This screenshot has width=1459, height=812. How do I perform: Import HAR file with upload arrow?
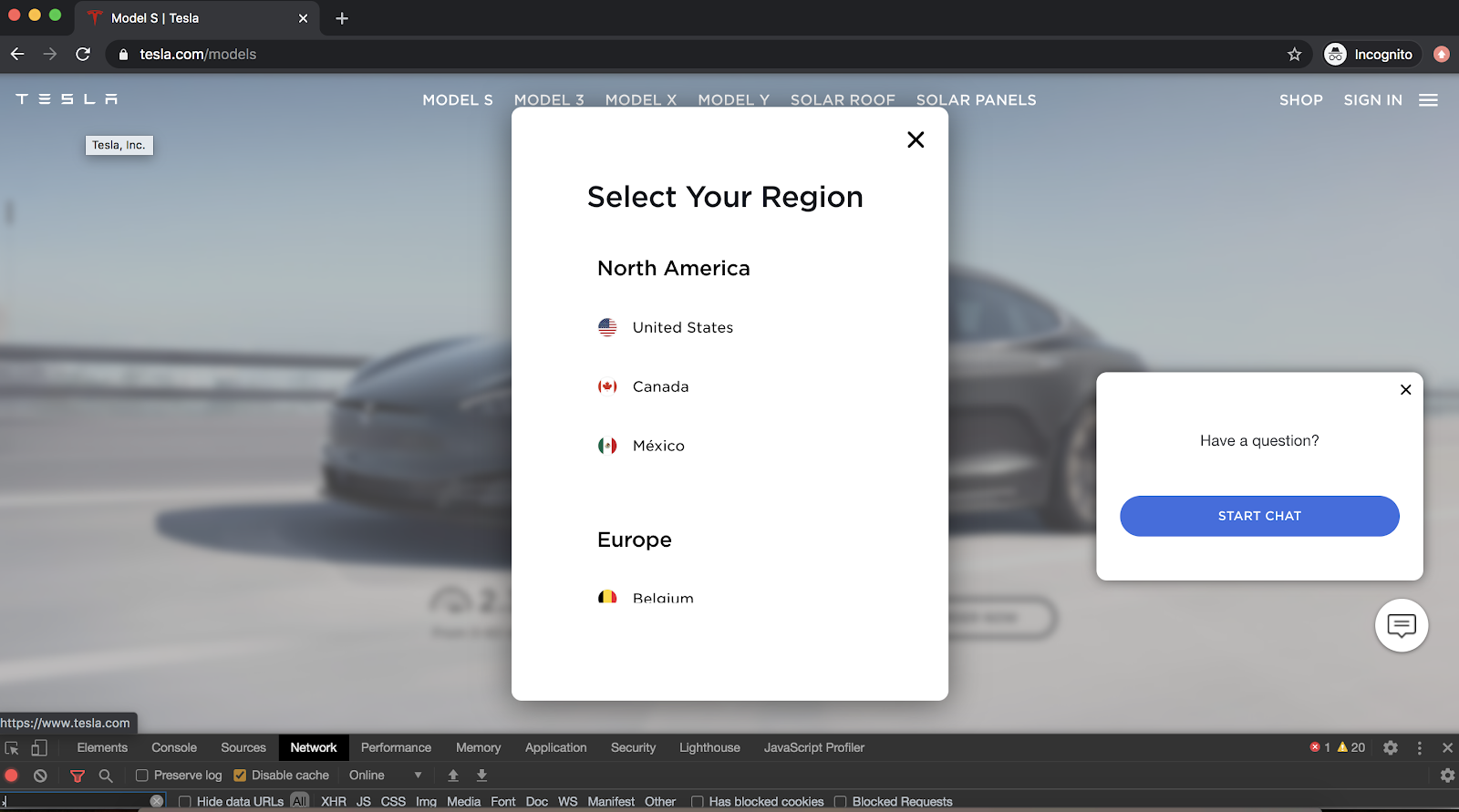[453, 776]
